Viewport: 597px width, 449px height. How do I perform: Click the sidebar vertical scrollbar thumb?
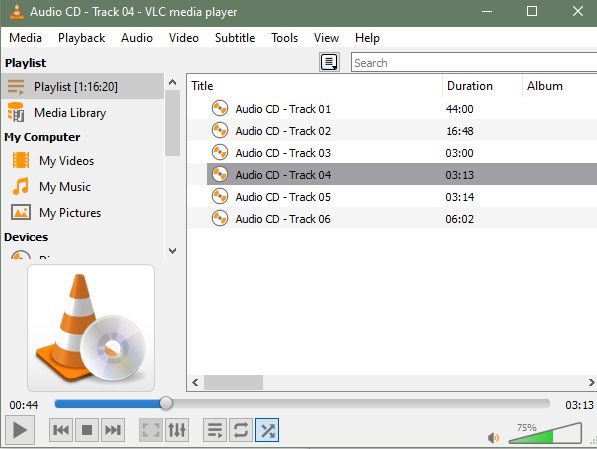[x=172, y=123]
